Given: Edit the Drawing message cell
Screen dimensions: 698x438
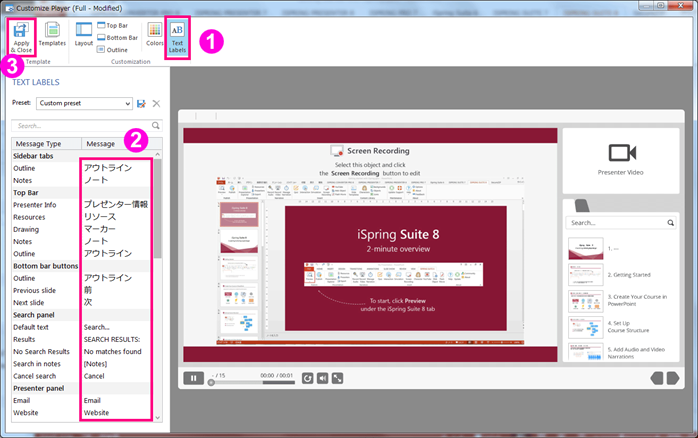Looking at the screenshot, I should pos(116,229).
